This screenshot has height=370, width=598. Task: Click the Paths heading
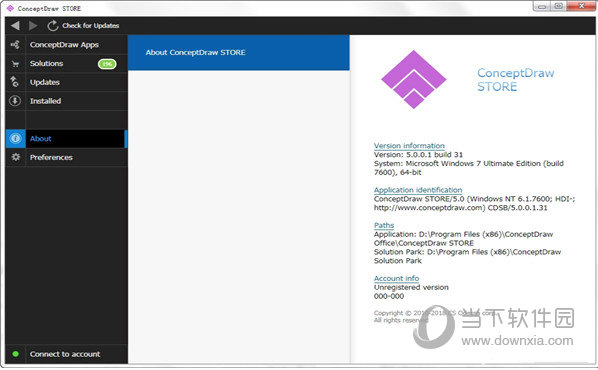384,225
